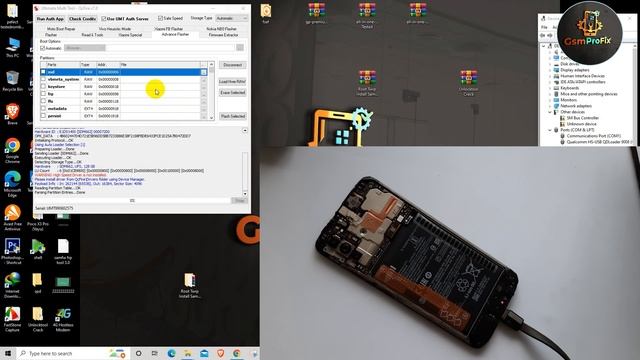Check the vbmeta_system partition checkbox

pos(43,79)
